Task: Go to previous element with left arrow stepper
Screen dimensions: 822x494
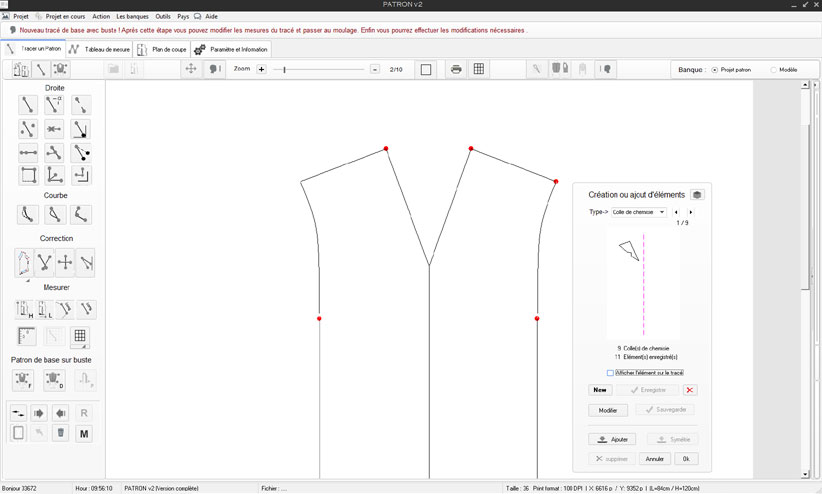Action: click(x=677, y=212)
